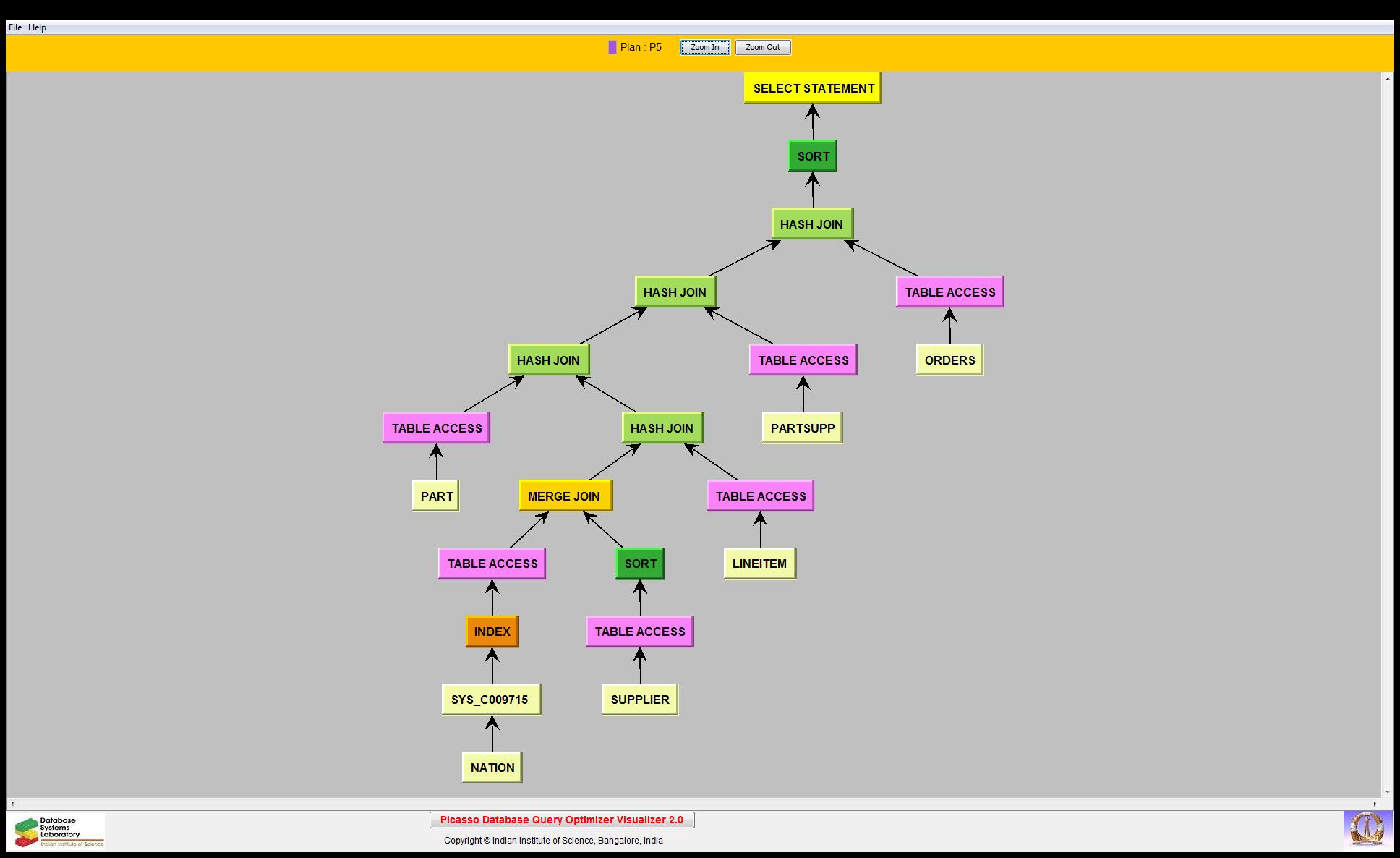Select the topmost SORT node

(x=812, y=156)
